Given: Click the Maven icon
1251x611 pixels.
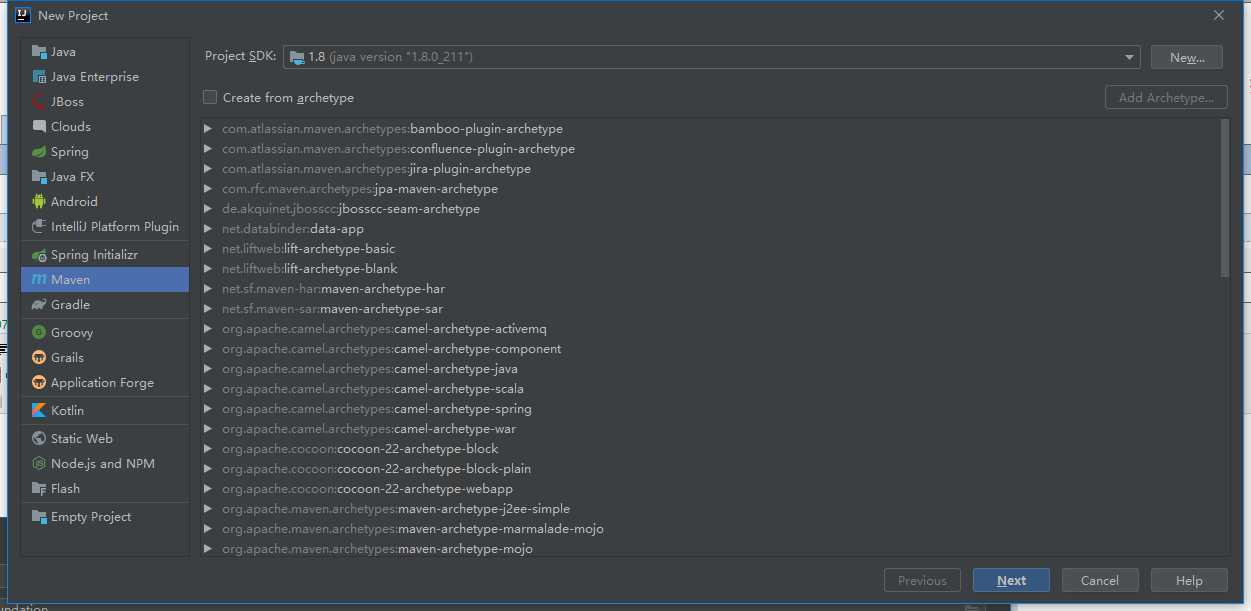Looking at the screenshot, I should (x=39, y=280).
